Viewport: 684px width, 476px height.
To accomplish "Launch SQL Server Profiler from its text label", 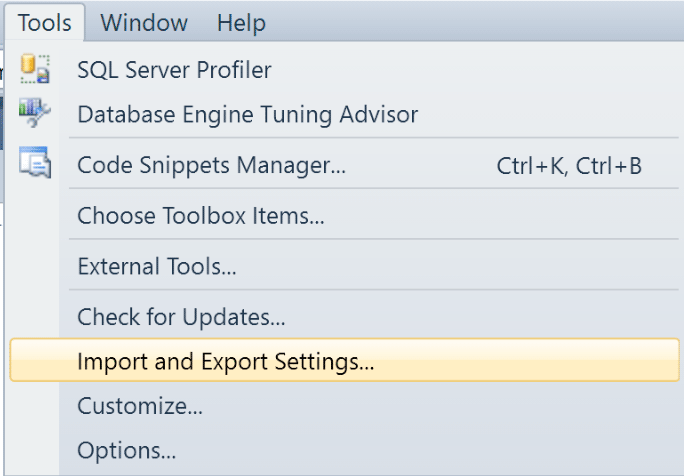I will (x=174, y=70).
